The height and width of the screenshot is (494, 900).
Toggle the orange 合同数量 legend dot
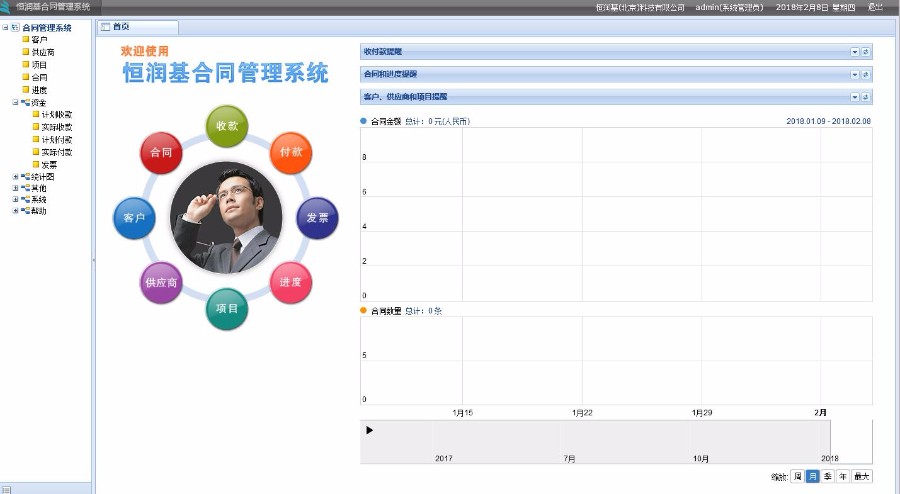[363, 310]
